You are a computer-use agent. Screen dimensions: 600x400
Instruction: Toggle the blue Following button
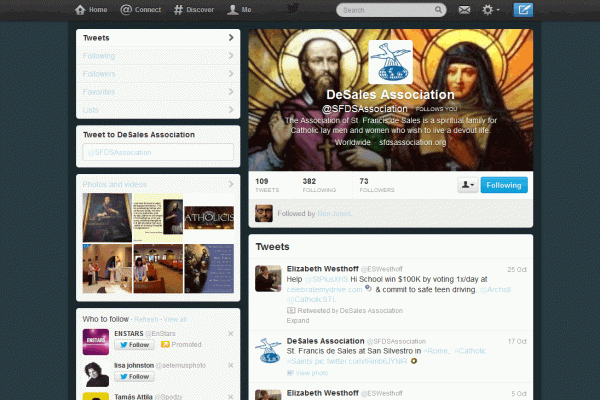pos(504,185)
